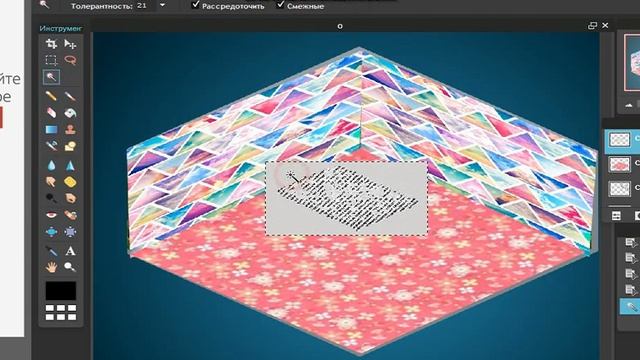This screenshot has width=640, height=360.
Task: Maximize the image document window
Action: click(592, 26)
